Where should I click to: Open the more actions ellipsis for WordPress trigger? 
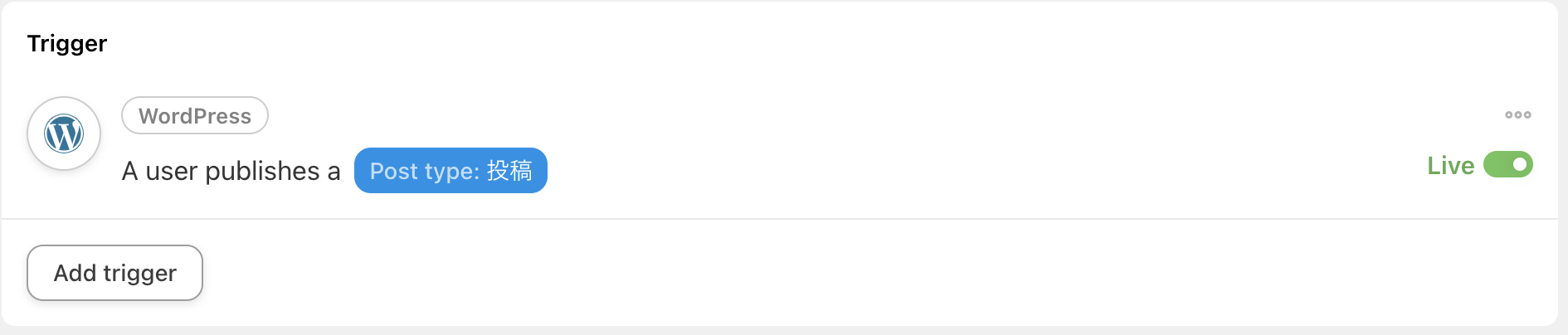click(x=1518, y=115)
